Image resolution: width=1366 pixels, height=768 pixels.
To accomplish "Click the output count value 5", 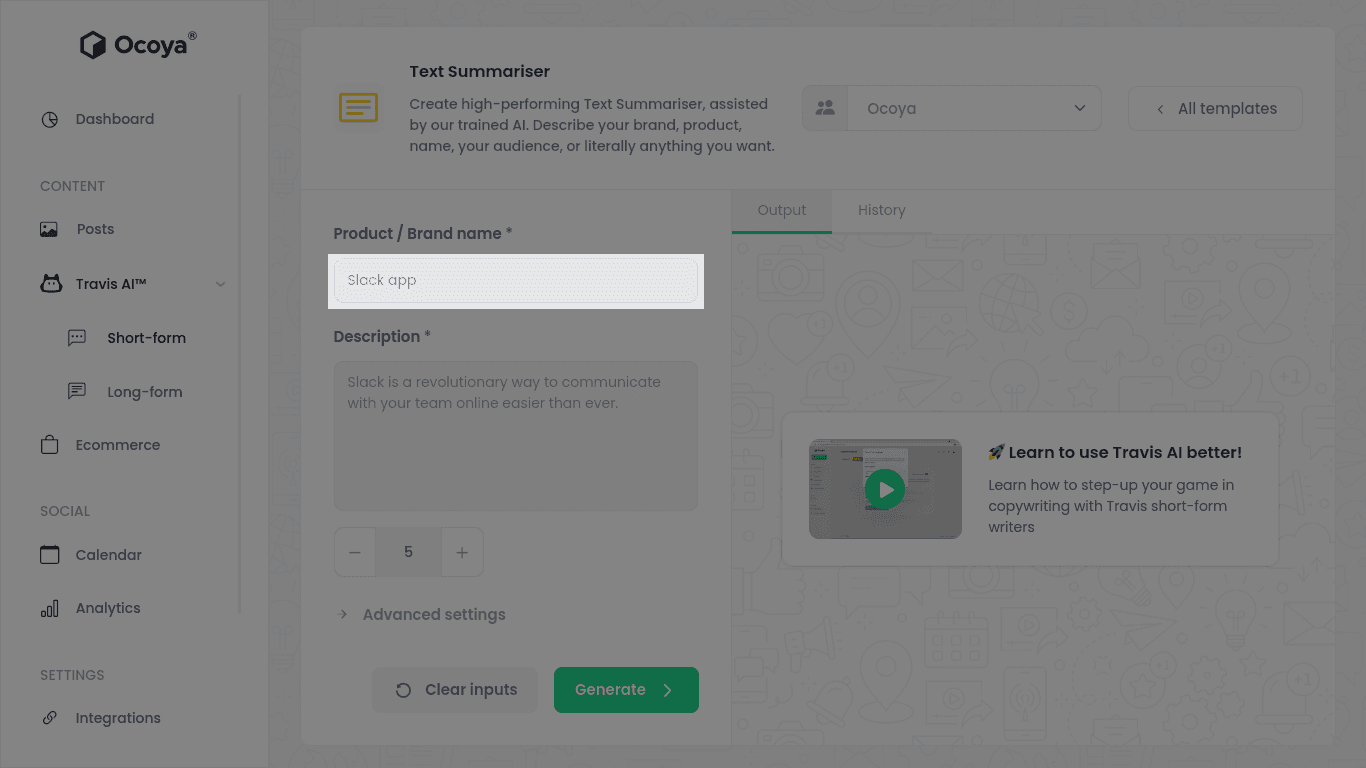I will pyautogui.click(x=408, y=552).
